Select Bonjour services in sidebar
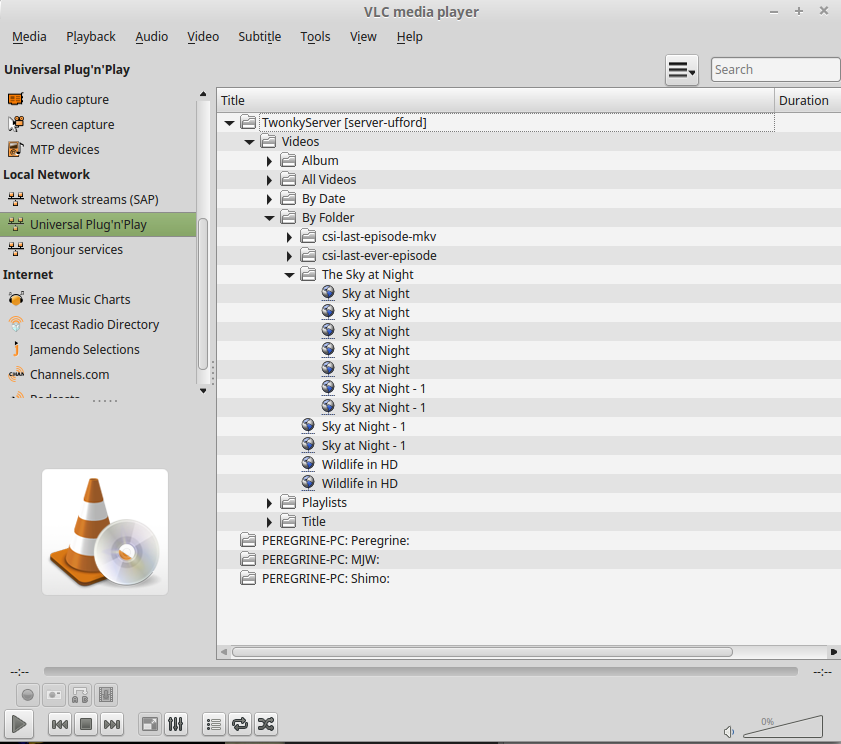The height and width of the screenshot is (744, 841). (99, 249)
